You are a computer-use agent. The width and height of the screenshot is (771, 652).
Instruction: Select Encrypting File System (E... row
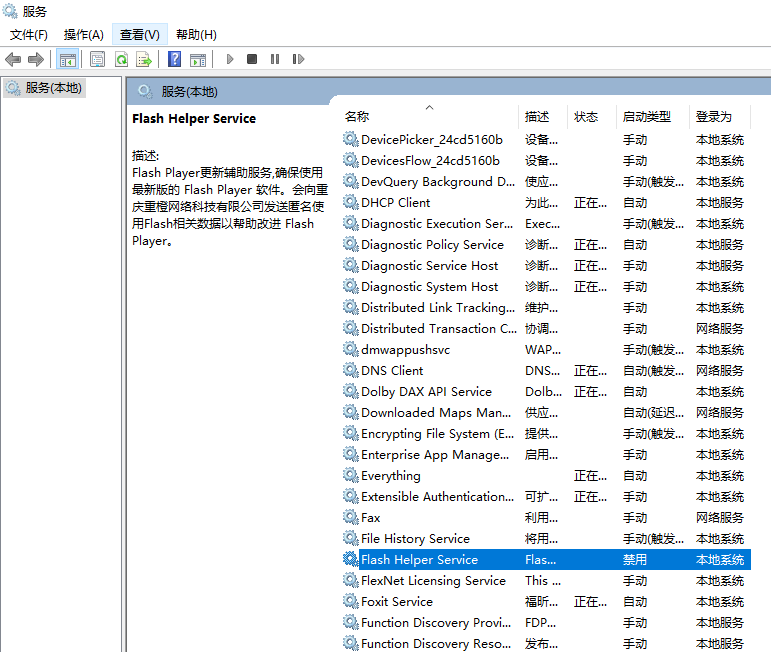click(x=546, y=433)
